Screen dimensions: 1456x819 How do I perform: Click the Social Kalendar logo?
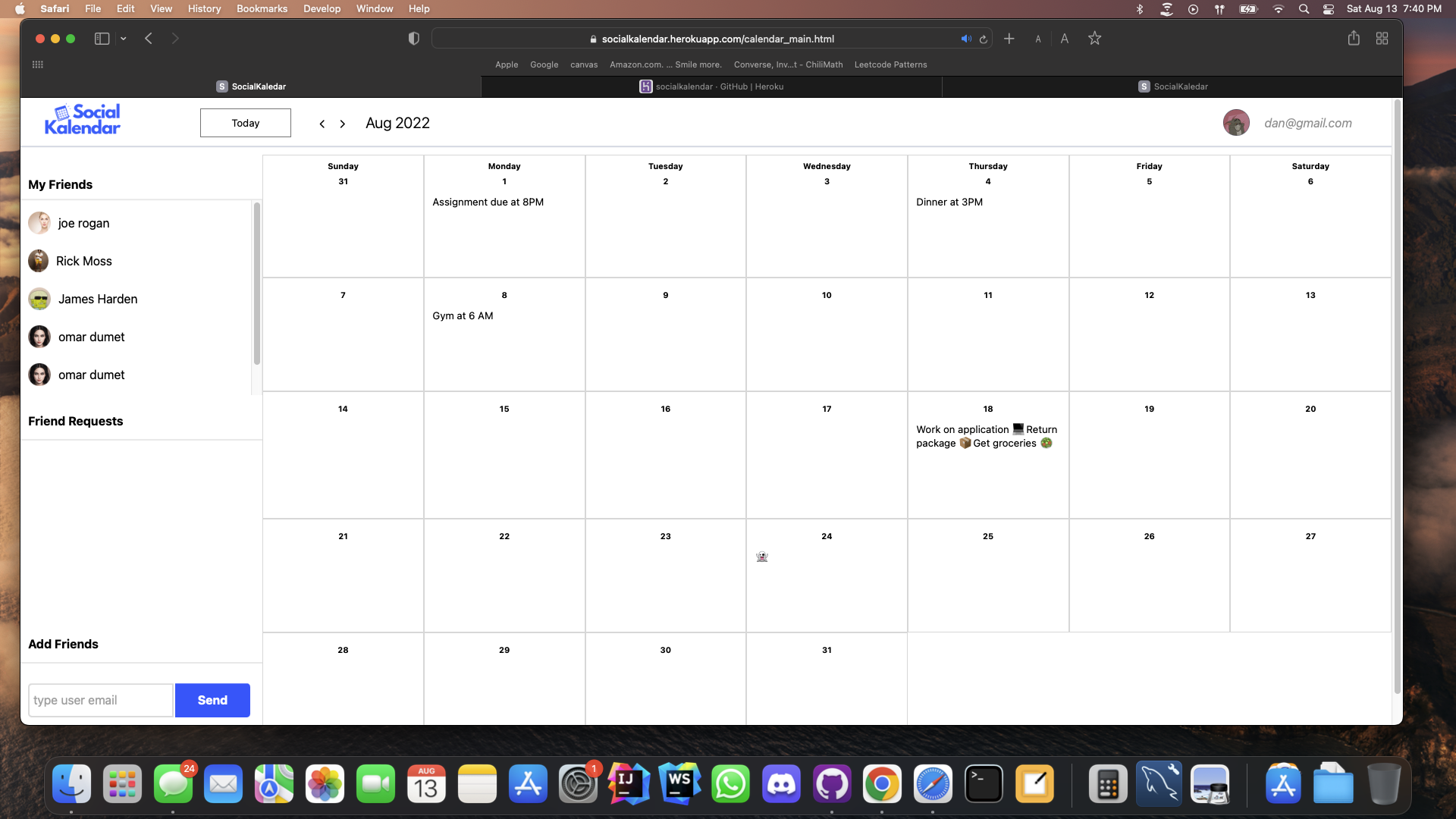click(83, 118)
